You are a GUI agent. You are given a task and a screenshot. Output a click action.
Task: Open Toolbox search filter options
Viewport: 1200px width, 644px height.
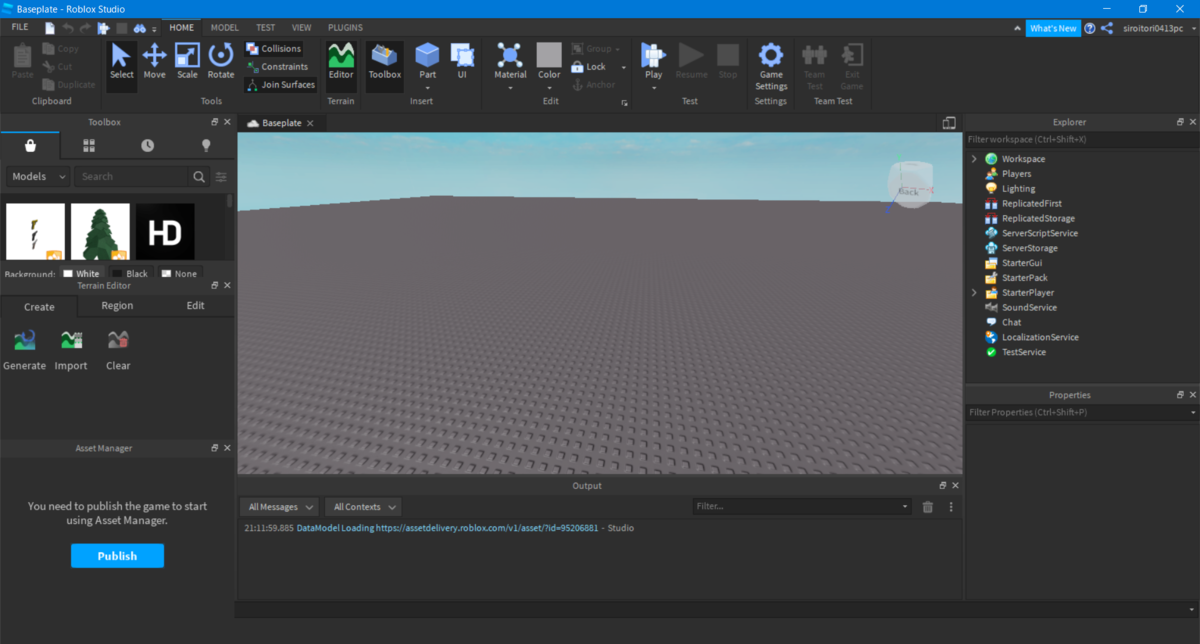pyautogui.click(x=222, y=177)
